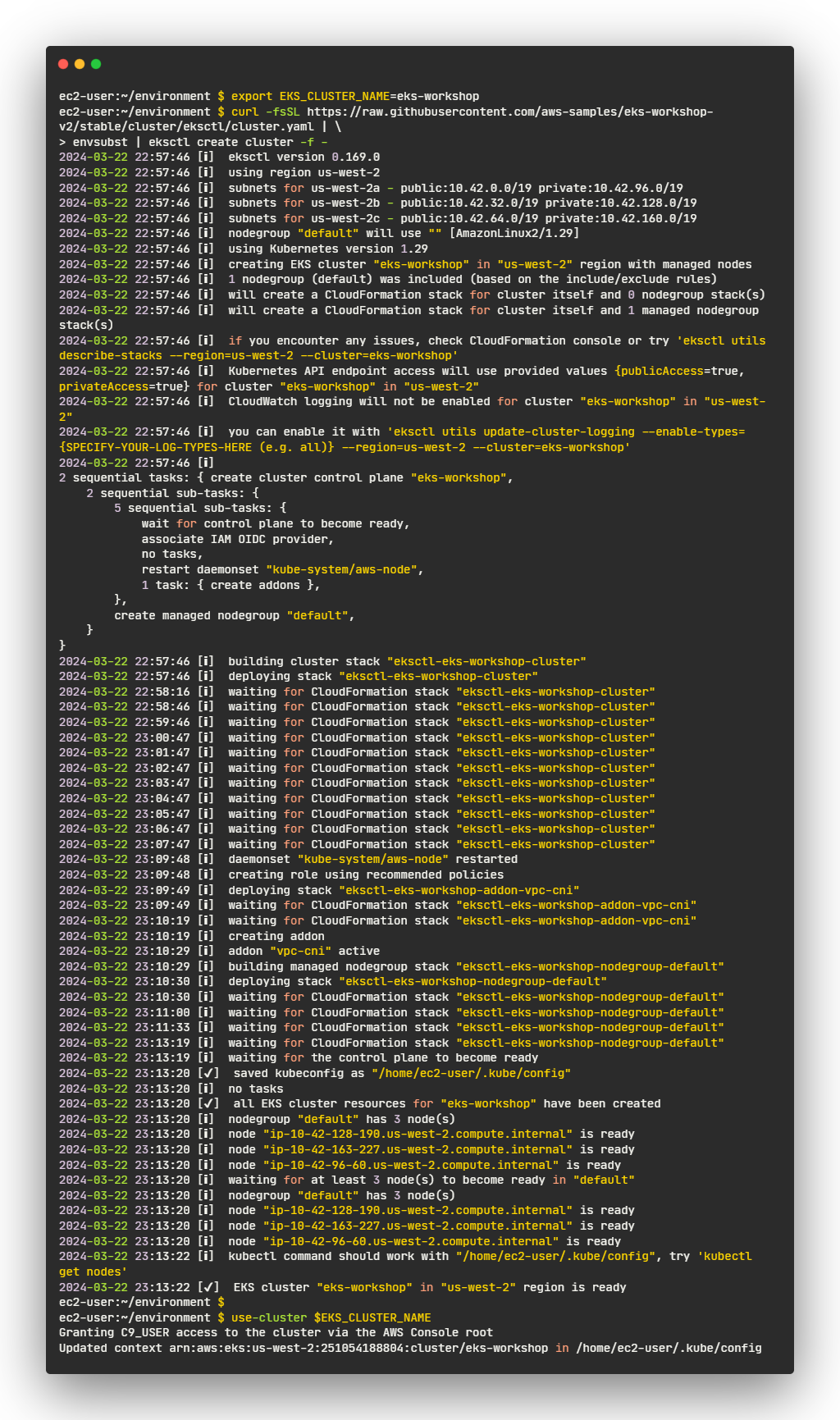Click the red close window button

(x=63, y=64)
